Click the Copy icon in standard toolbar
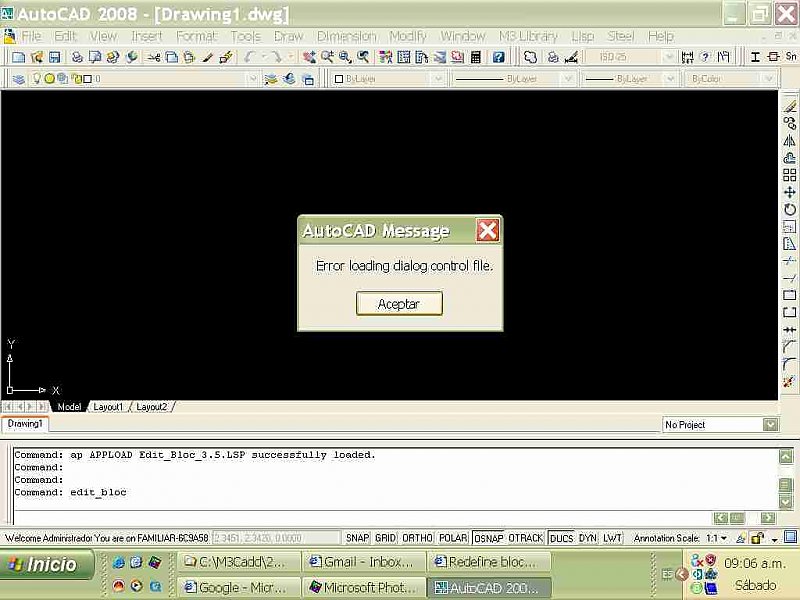The height and width of the screenshot is (600, 800). click(172, 57)
